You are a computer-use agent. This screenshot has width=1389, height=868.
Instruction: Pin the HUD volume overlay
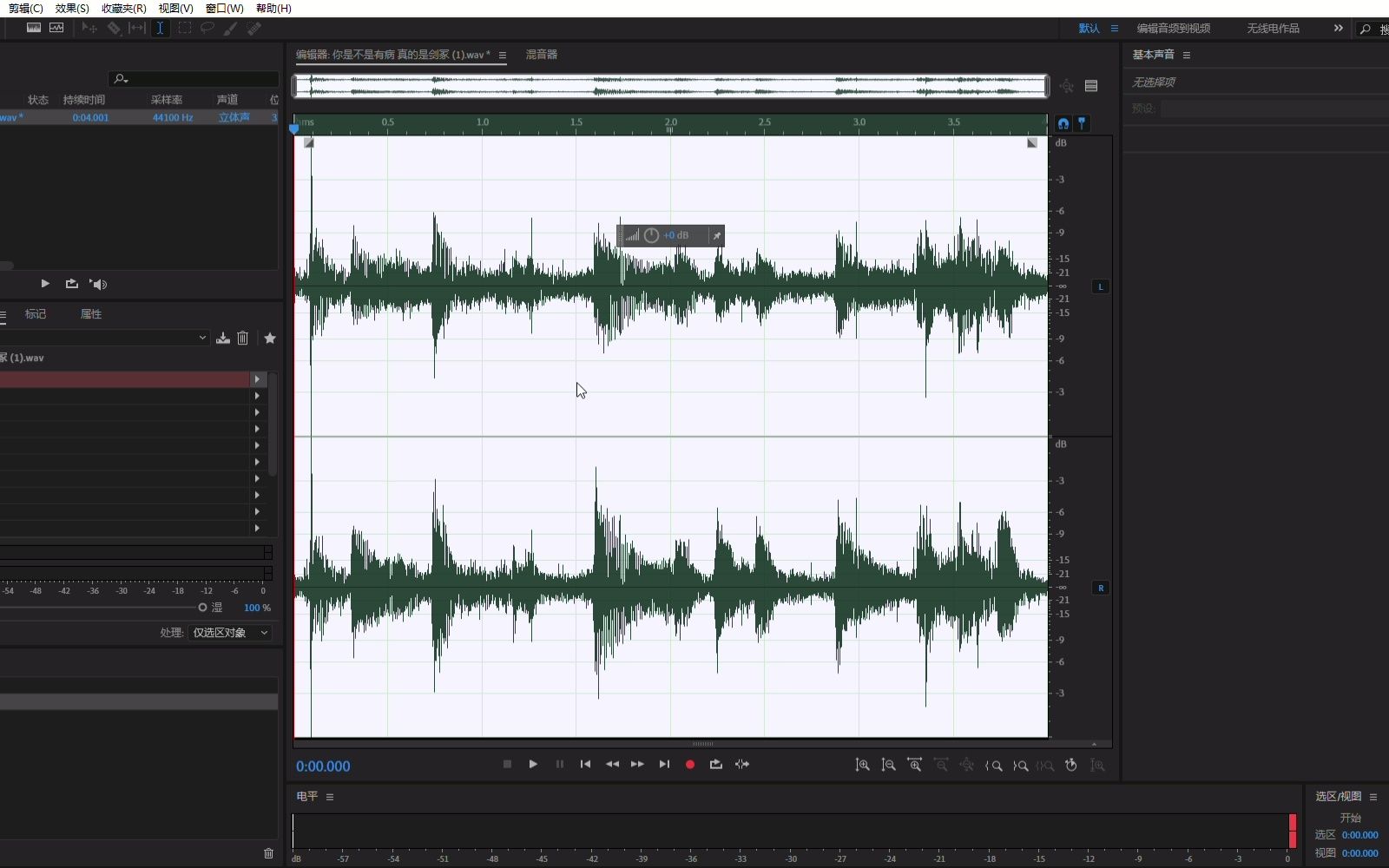(717, 235)
